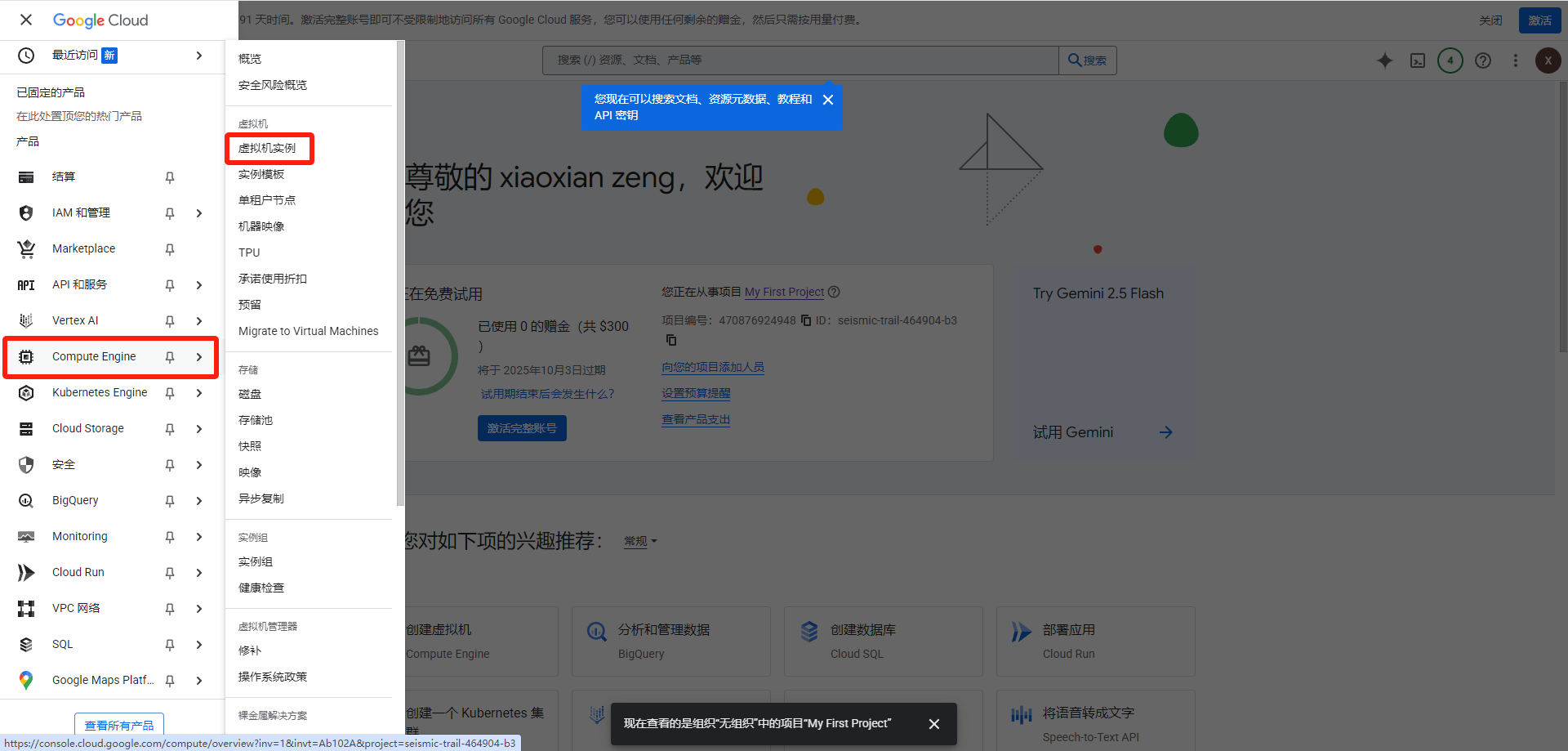Focus the resource search input field

(800, 60)
